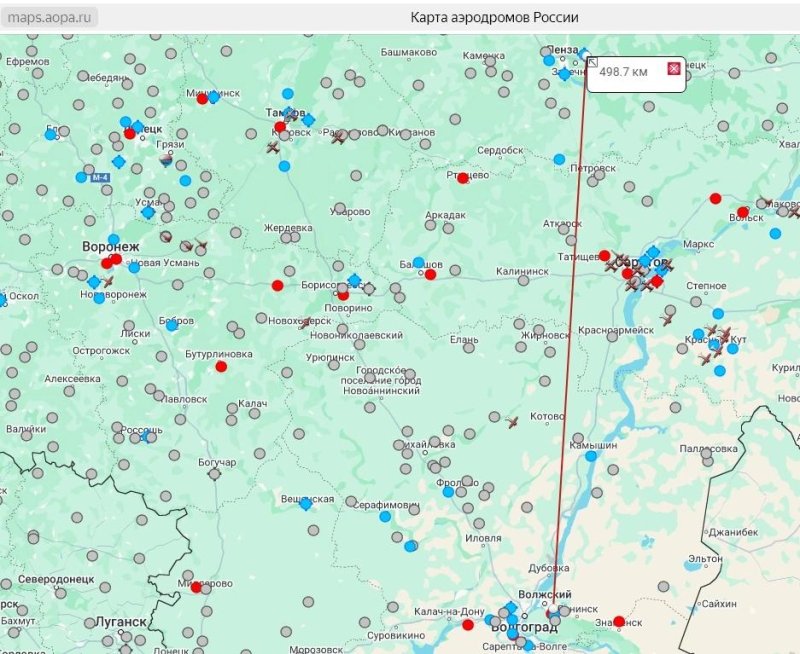This screenshot has height=654, width=800.
Task: Select the red marker near Бутурлиновка
Action: tap(221, 366)
